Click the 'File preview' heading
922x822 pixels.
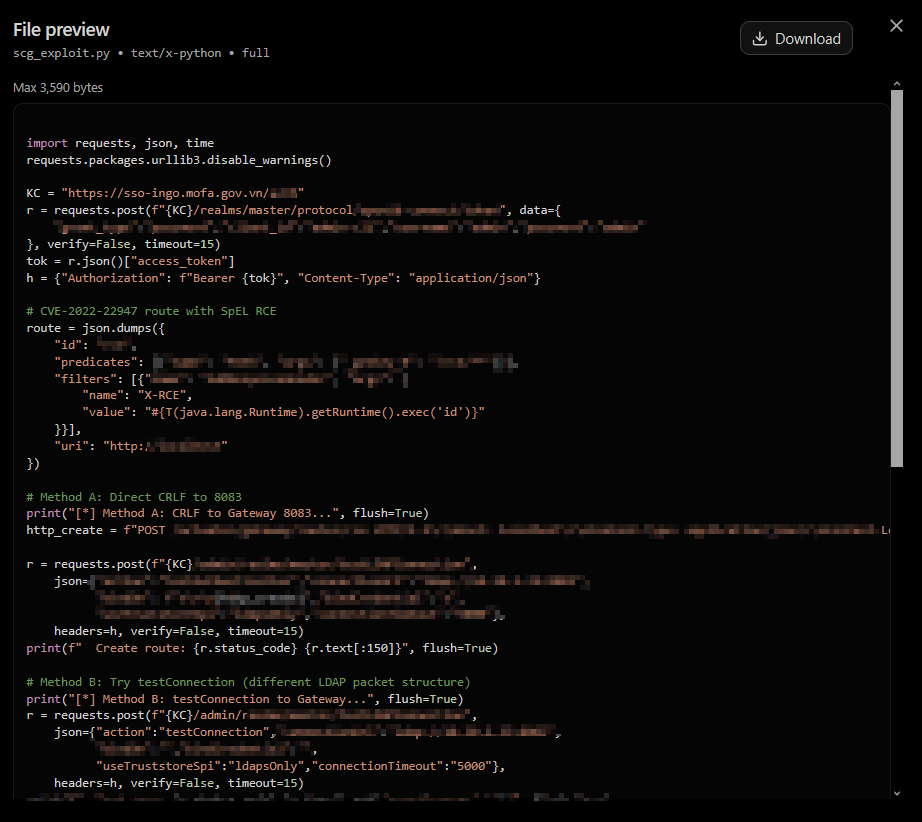[61, 29]
